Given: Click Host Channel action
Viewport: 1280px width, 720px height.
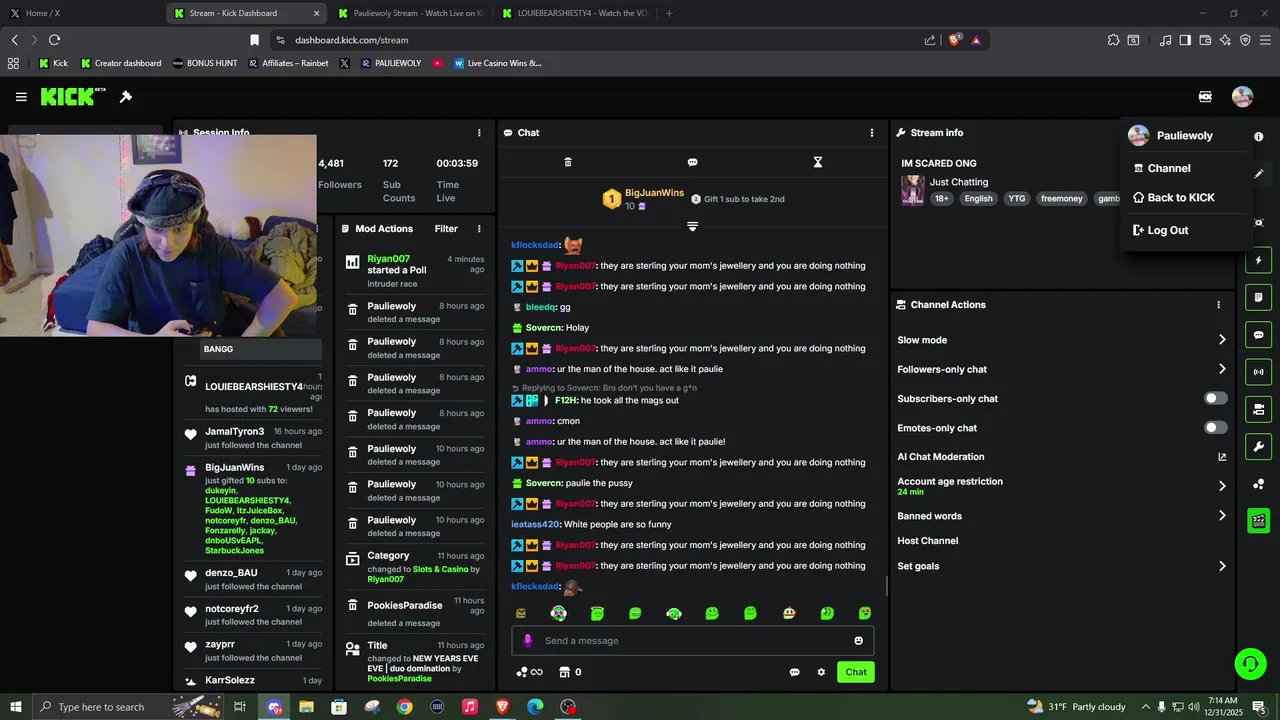Looking at the screenshot, I should pyautogui.click(x=927, y=541).
